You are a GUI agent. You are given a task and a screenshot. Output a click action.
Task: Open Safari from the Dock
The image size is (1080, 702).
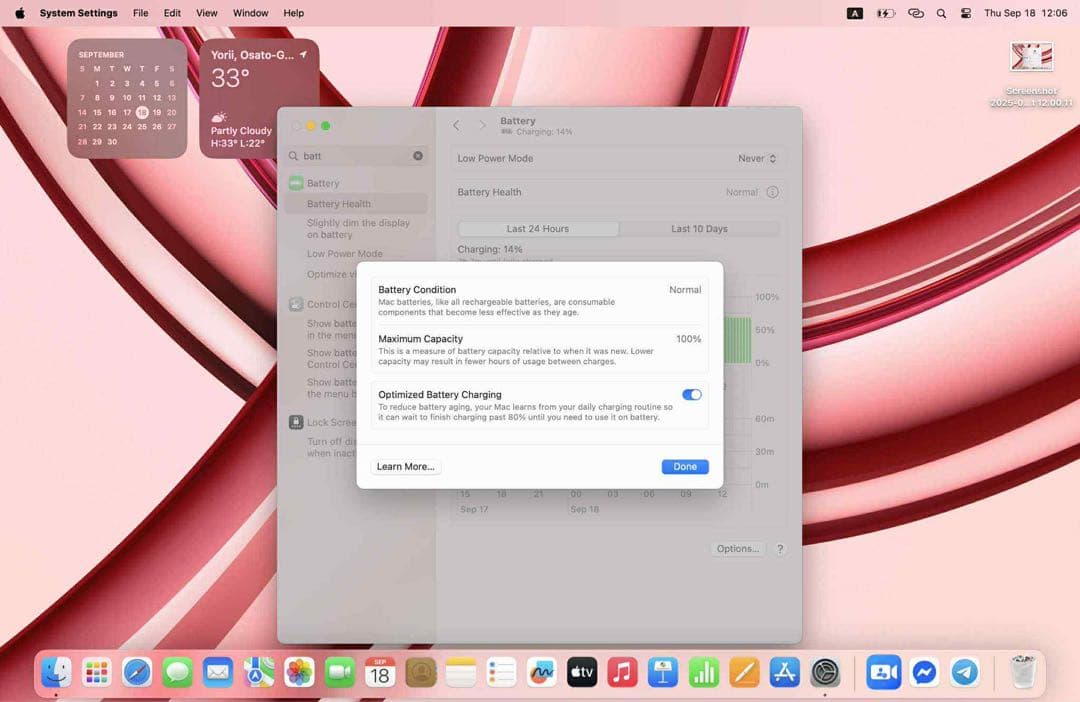coord(137,672)
